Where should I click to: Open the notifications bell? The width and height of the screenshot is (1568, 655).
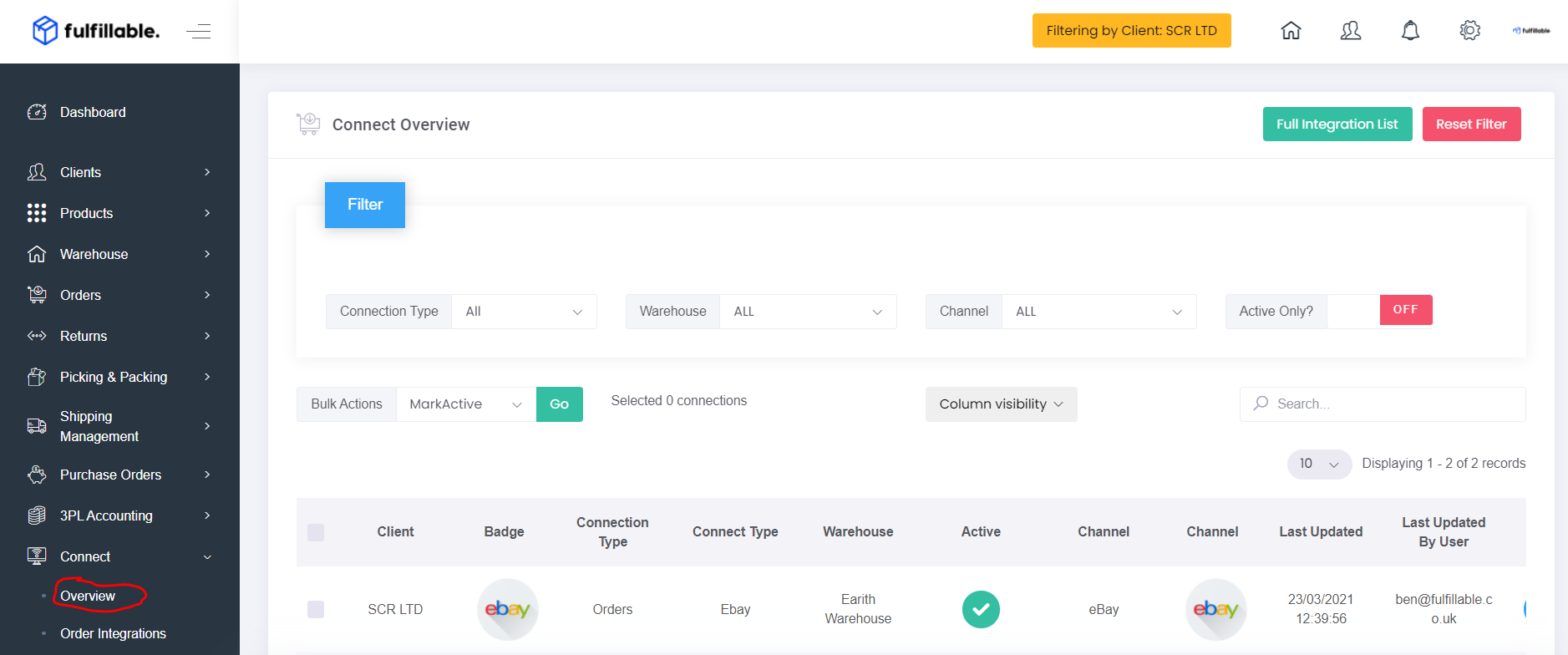click(1410, 31)
